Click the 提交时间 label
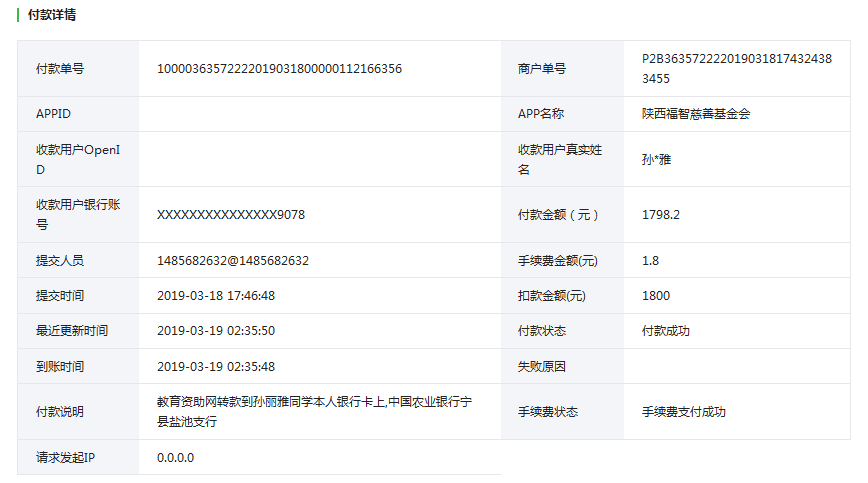The image size is (868, 483). point(60,295)
